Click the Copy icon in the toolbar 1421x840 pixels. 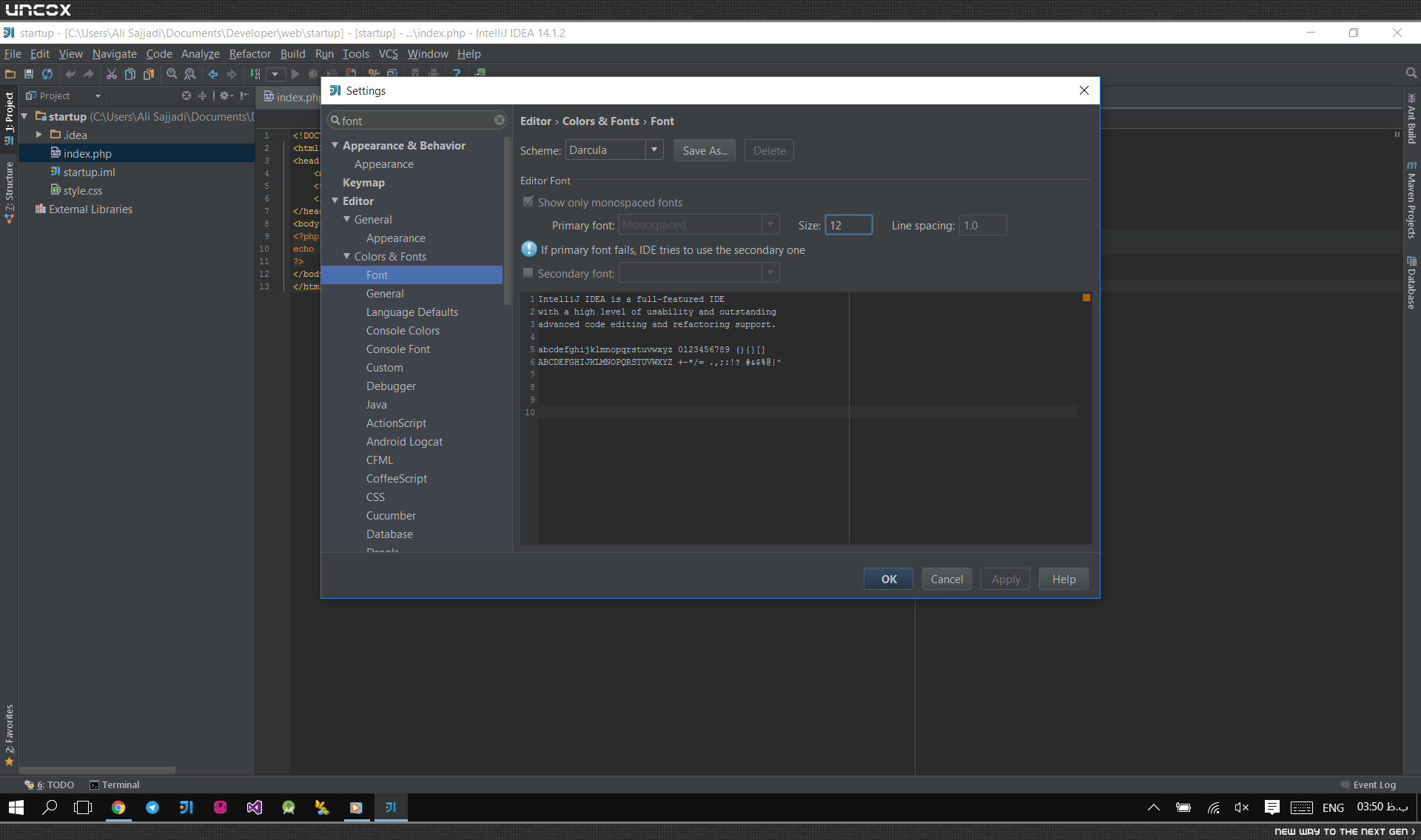tap(130, 74)
